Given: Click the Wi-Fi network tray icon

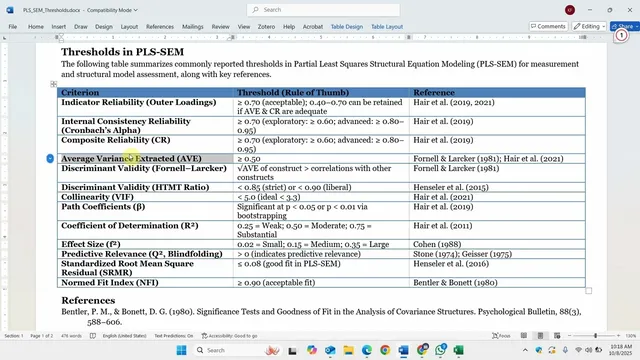Looking at the screenshot, I should [578, 350].
